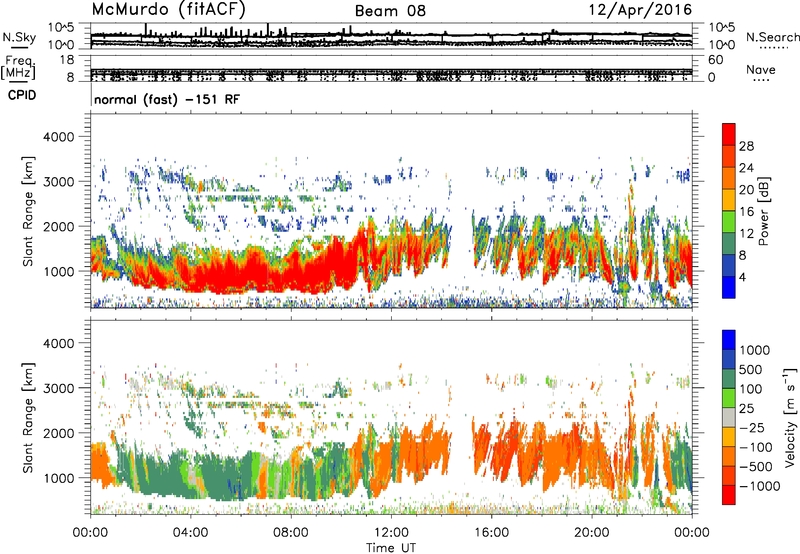The height and width of the screenshot is (554, 800).
Task: Click the 16 tick on the power colorbar
Action: point(746,212)
